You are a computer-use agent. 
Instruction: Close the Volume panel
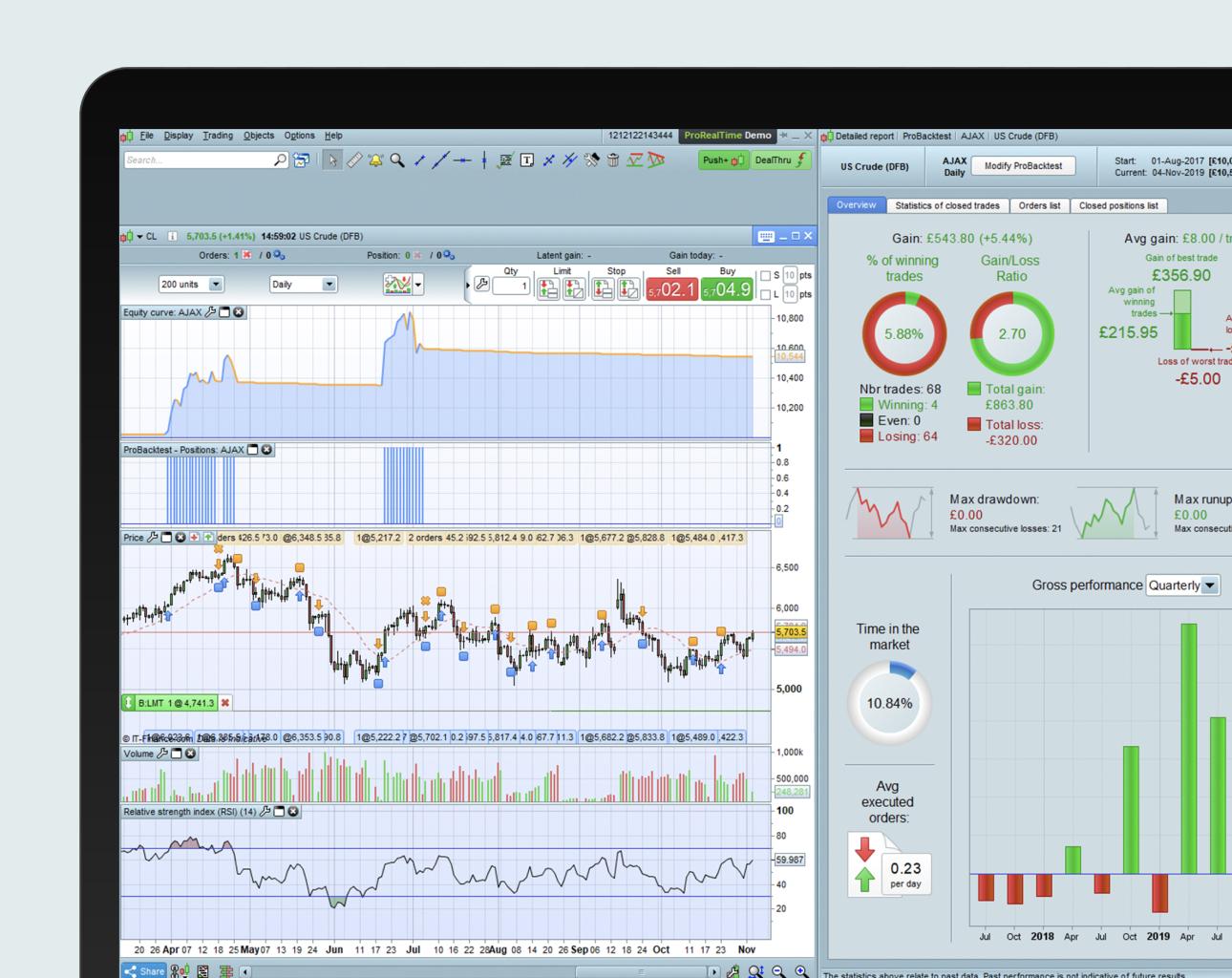pyautogui.click(x=190, y=754)
